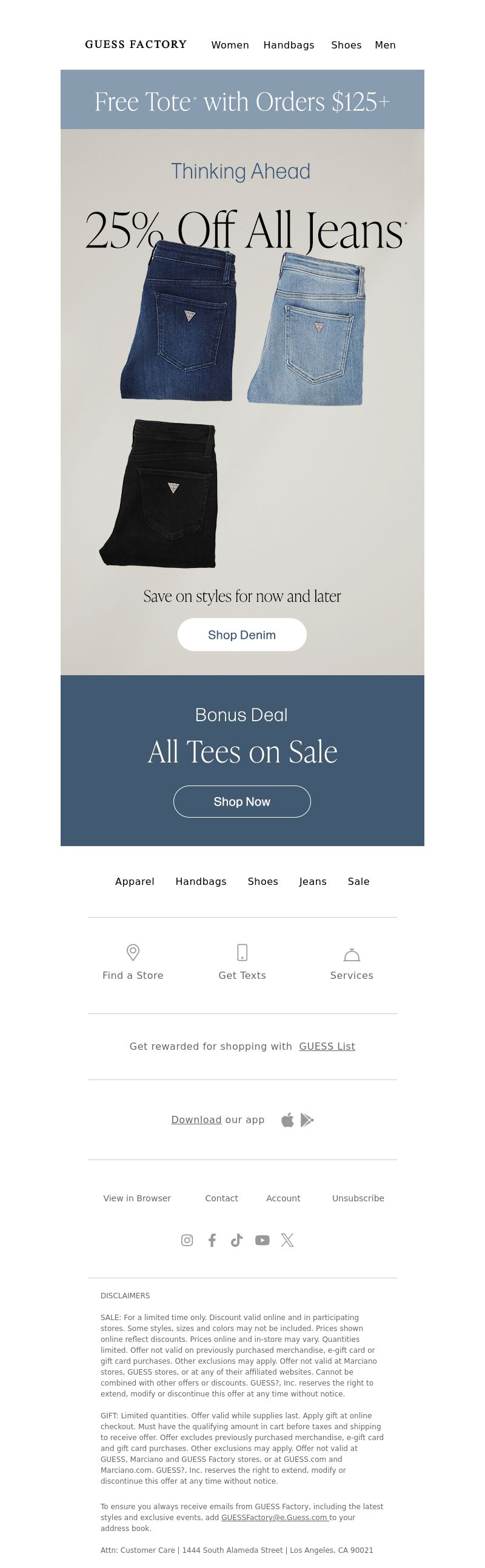Click the Shop Denim button
Screen dimensions: 485x1568
pos(242,635)
